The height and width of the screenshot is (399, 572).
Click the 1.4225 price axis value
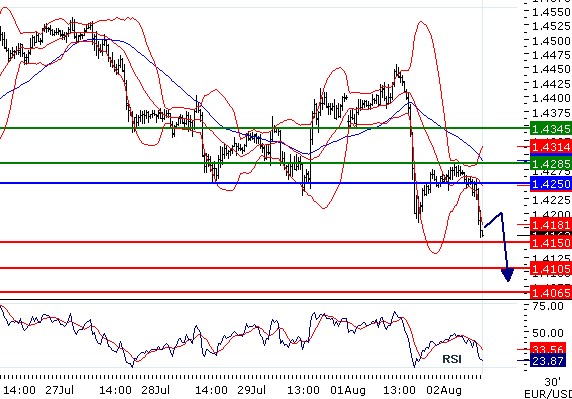pos(551,200)
